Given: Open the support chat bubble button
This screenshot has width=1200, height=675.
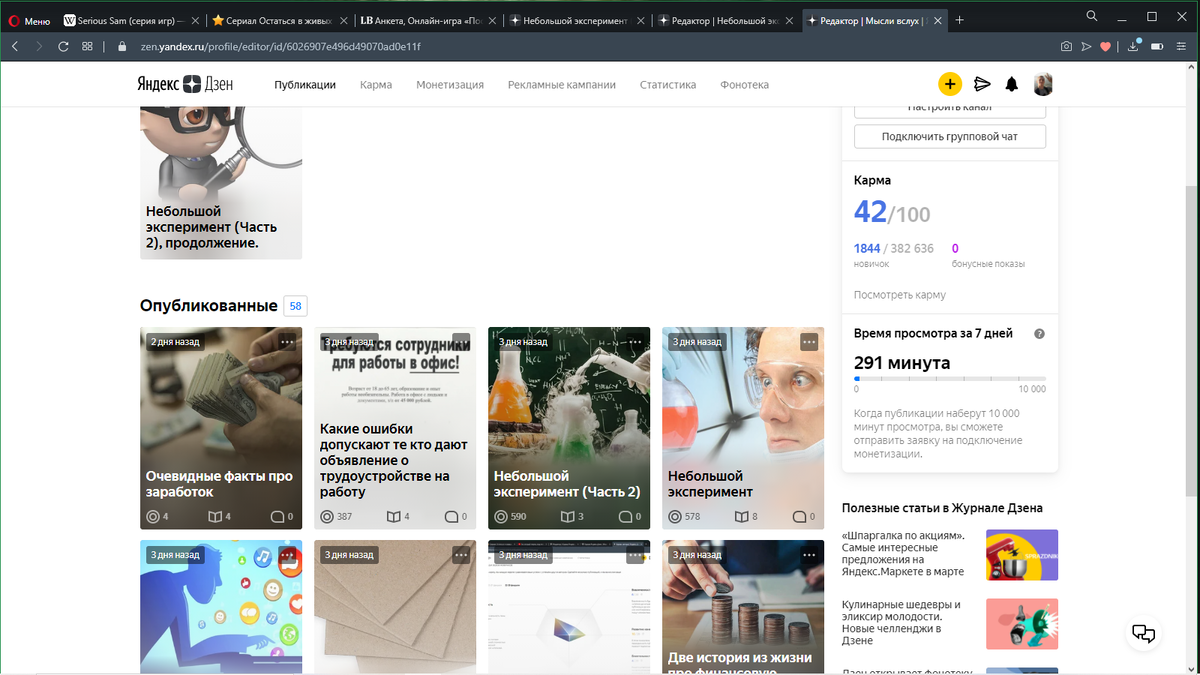Looking at the screenshot, I should tap(1143, 633).
